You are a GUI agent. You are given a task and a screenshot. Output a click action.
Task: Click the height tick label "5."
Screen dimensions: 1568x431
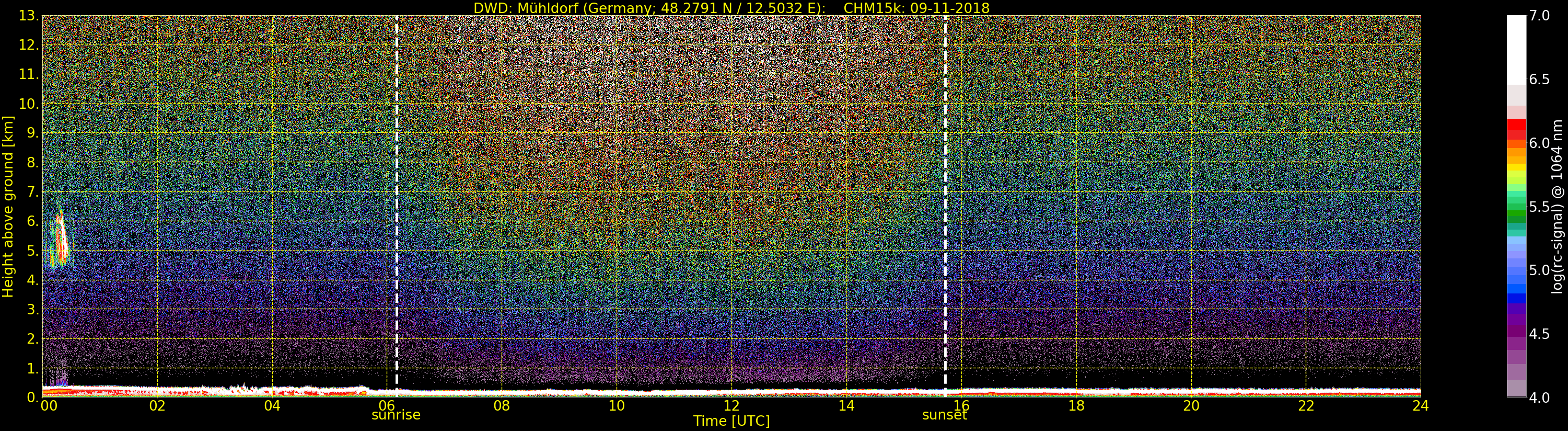[x=33, y=251]
